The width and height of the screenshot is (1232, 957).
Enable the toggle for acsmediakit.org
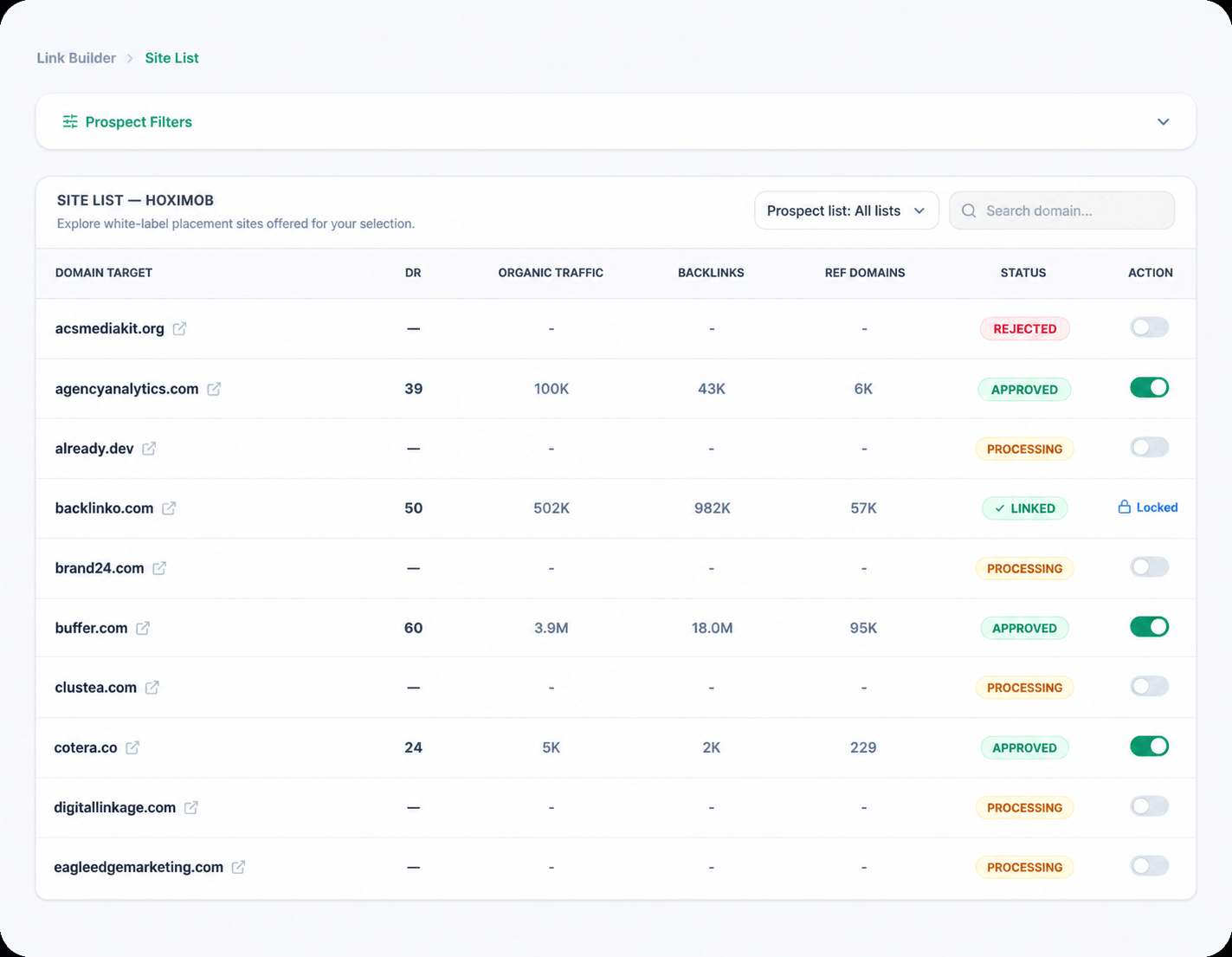tap(1149, 327)
